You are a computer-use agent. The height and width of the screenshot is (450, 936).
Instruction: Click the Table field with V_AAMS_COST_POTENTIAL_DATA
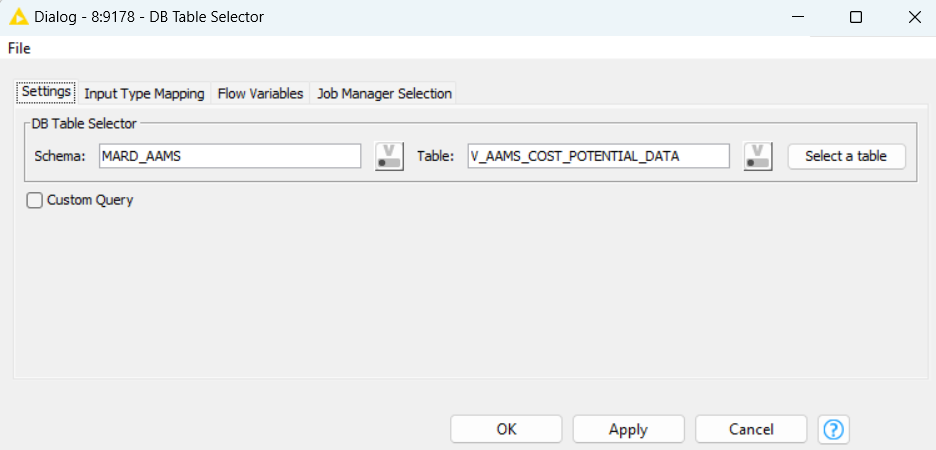[598, 156]
